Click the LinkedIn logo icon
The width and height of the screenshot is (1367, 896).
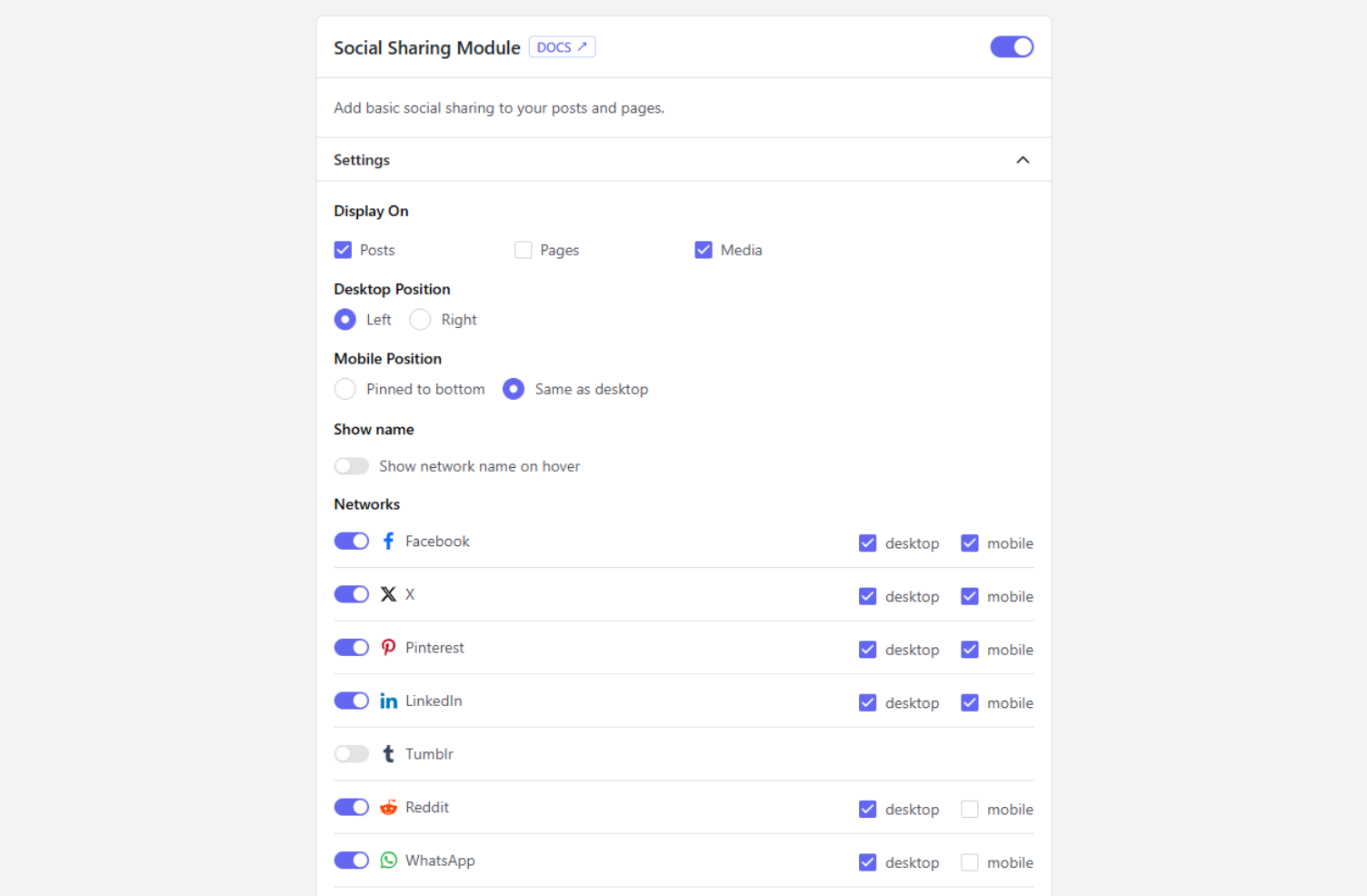tap(388, 701)
